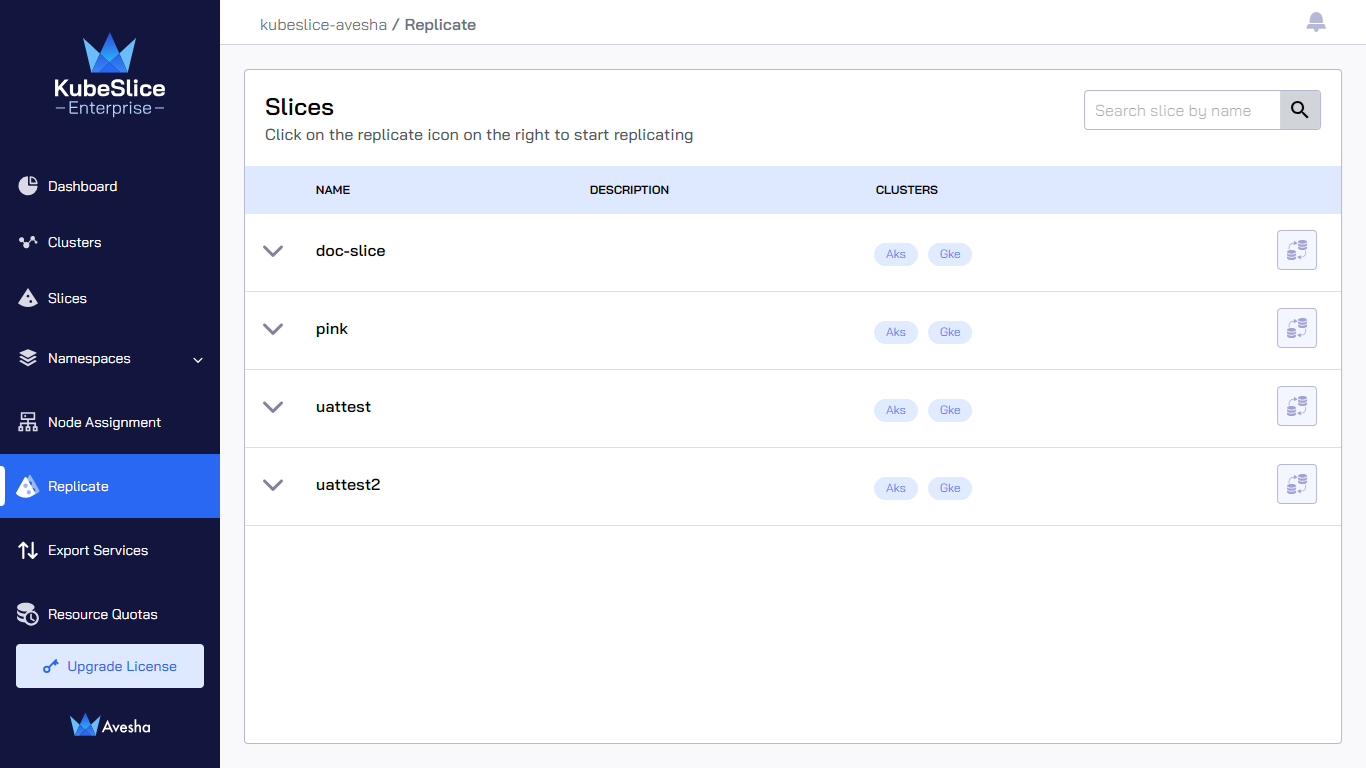Viewport: 1366px width, 768px height.
Task: Click replicate icon for doc-slice
Action: pos(1297,250)
